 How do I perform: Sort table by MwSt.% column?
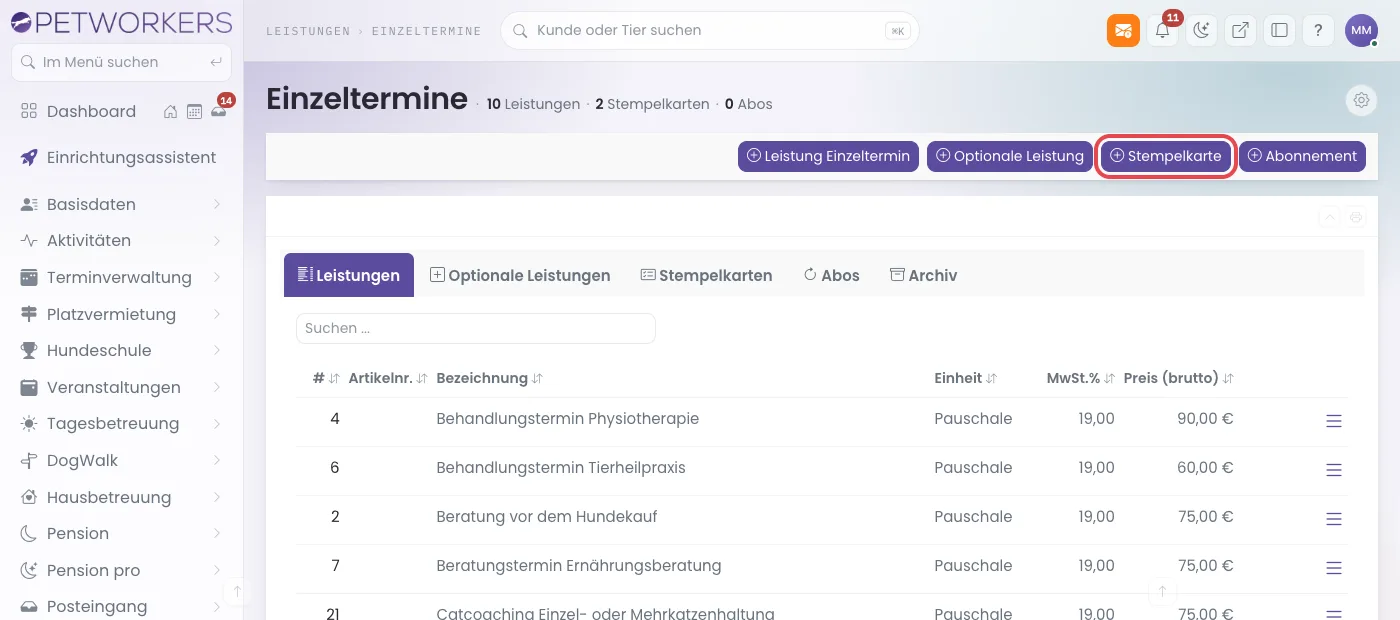coord(1080,378)
